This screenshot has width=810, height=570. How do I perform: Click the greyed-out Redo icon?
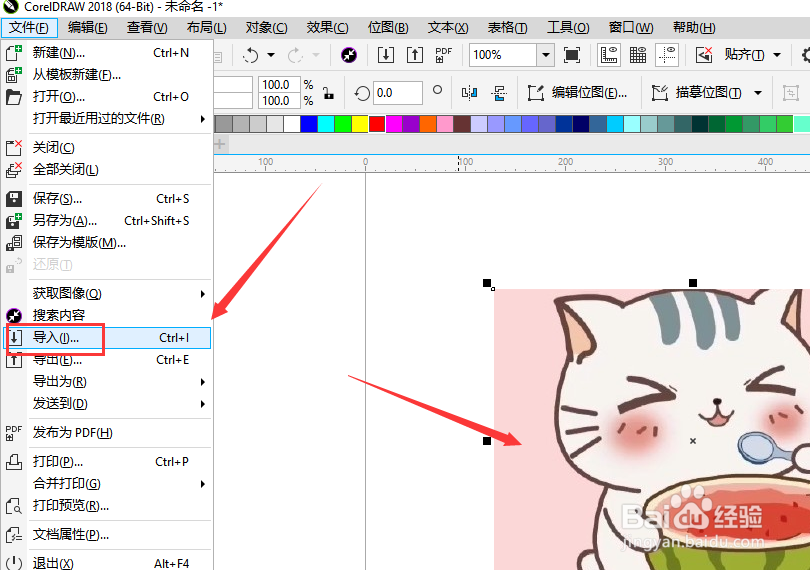point(295,55)
